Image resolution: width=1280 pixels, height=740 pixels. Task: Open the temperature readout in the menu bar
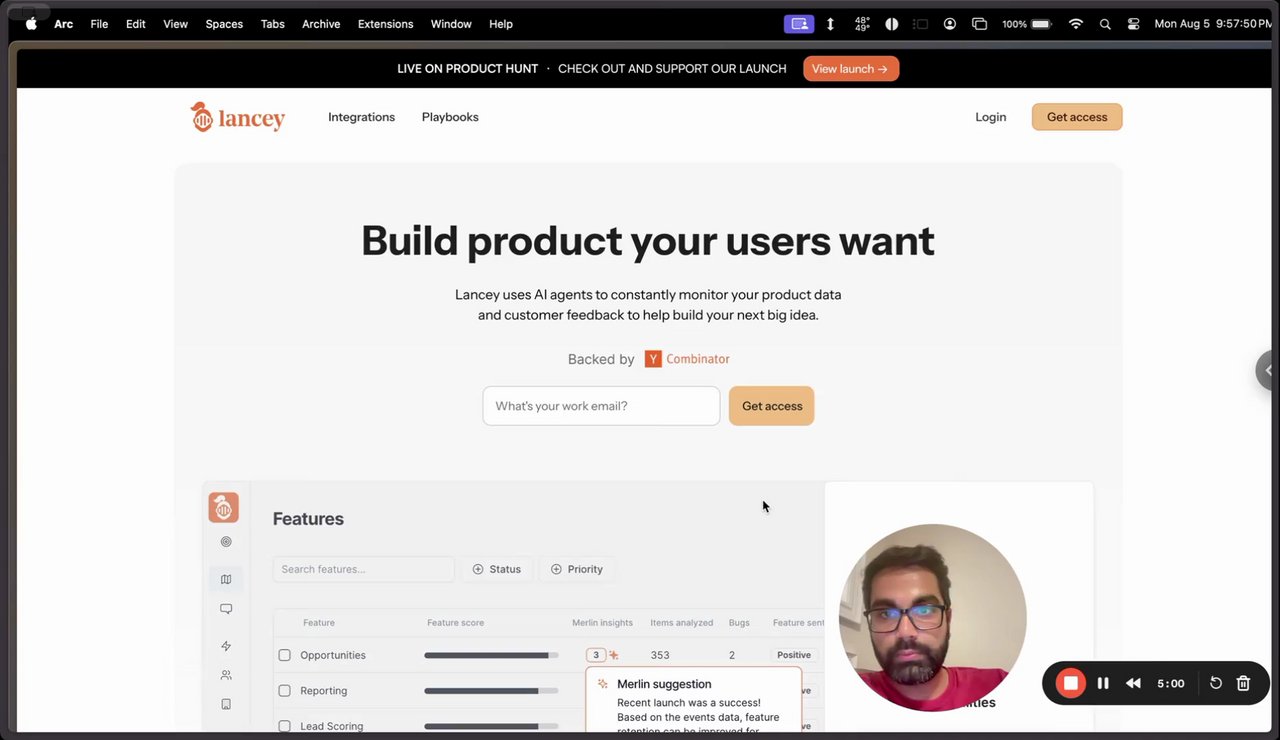862,24
